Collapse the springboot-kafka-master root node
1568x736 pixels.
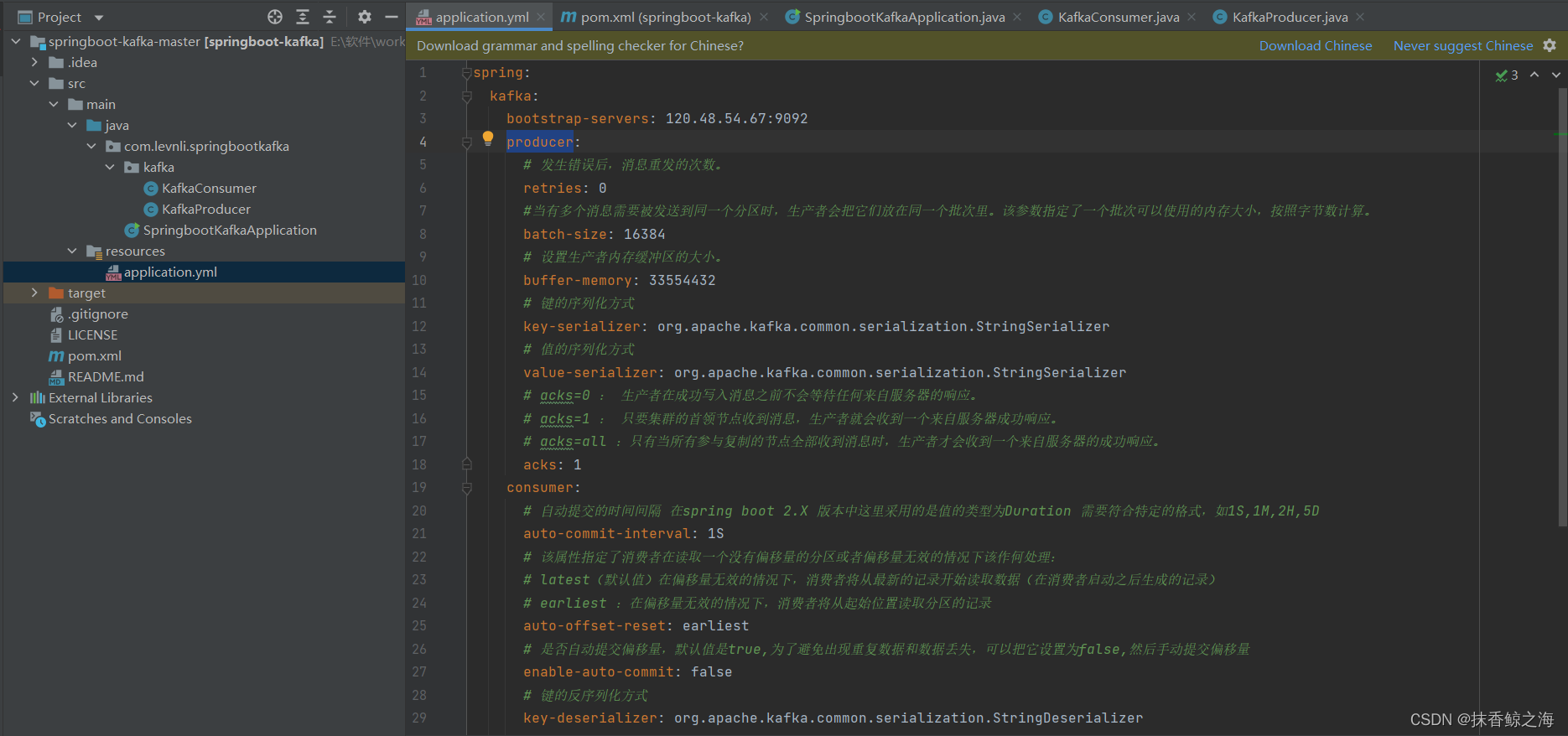tap(16, 41)
